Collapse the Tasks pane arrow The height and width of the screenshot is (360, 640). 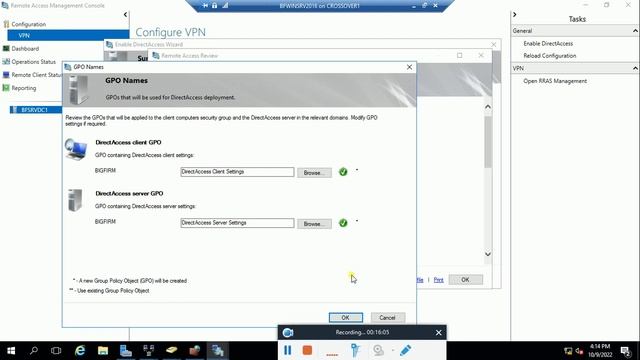pos(515,15)
